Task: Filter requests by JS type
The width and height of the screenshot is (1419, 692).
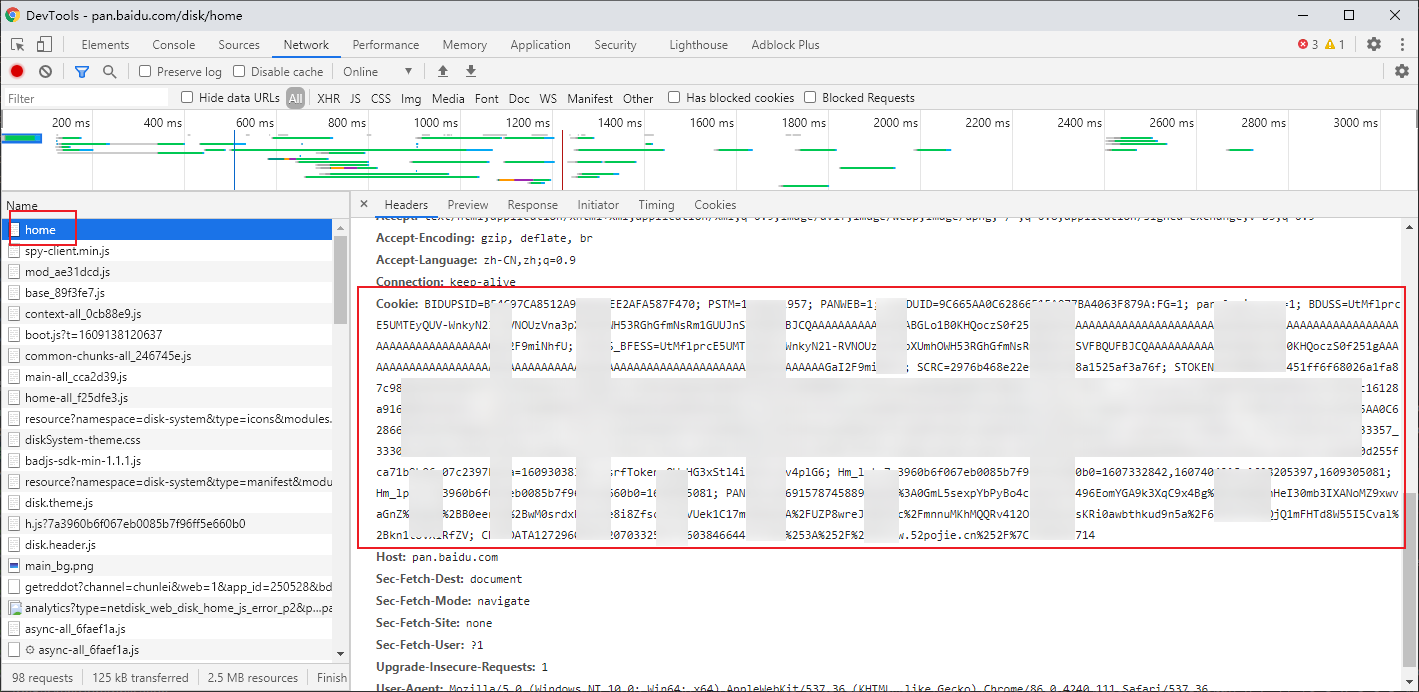Action: (x=356, y=98)
